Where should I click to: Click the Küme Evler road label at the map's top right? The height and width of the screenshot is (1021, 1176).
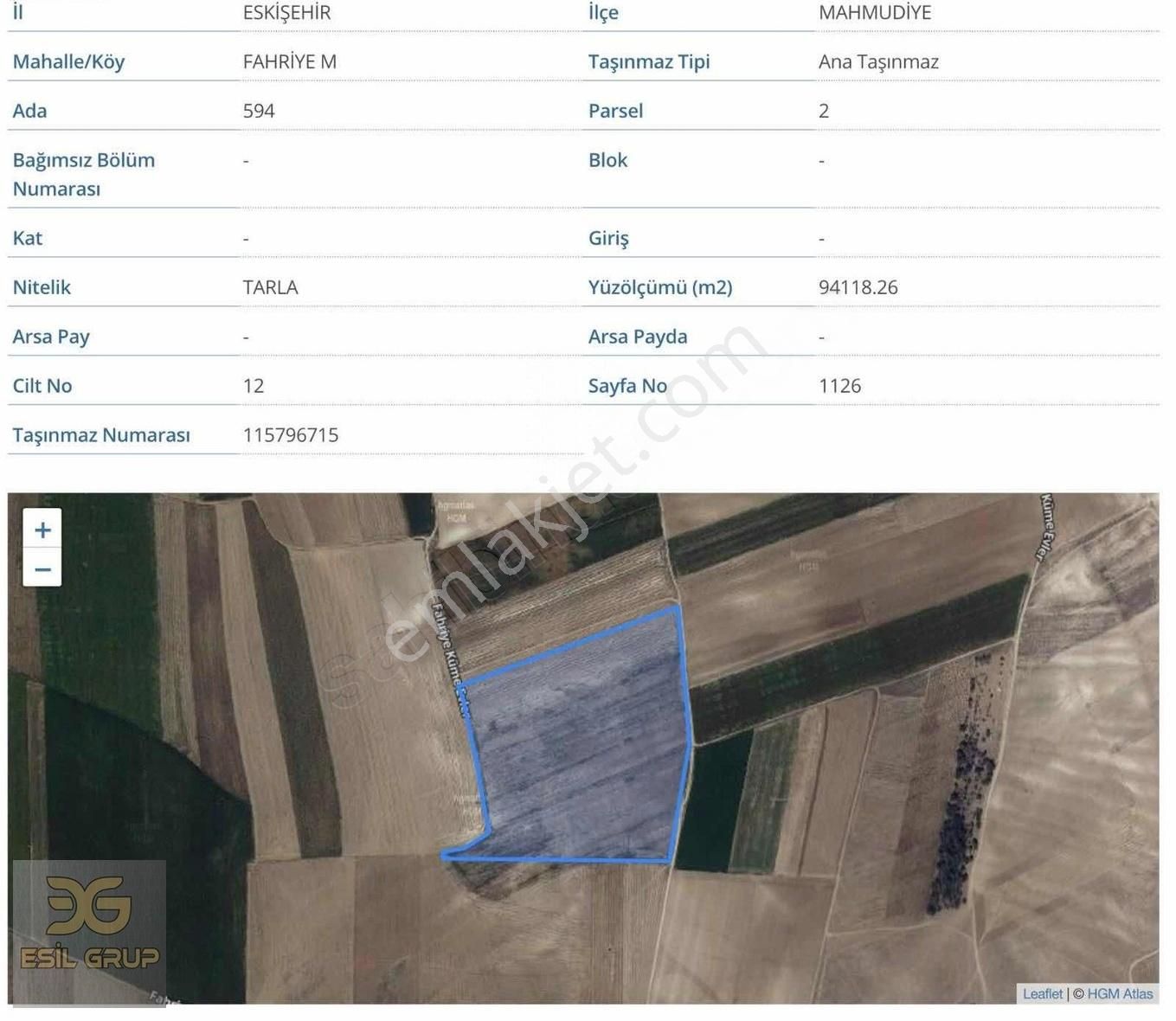tap(1047, 527)
